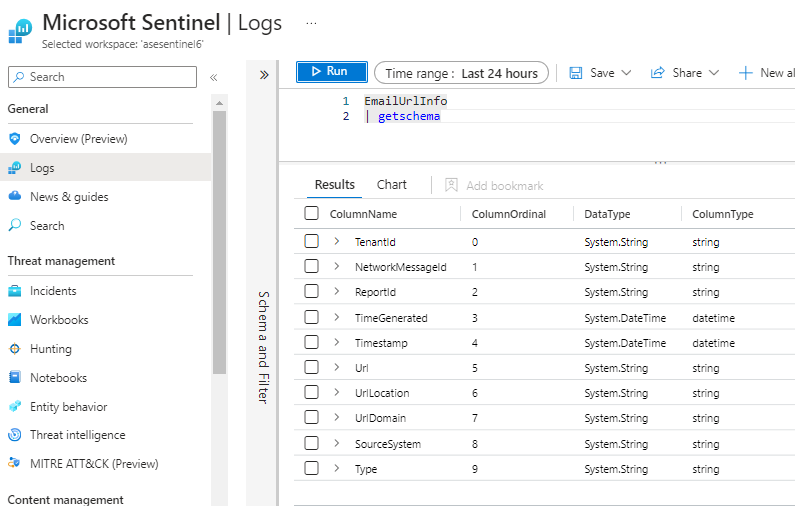The width and height of the screenshot is (795, 506).
Task: Sort by ColumnType column header
Action: click(722, 214)
